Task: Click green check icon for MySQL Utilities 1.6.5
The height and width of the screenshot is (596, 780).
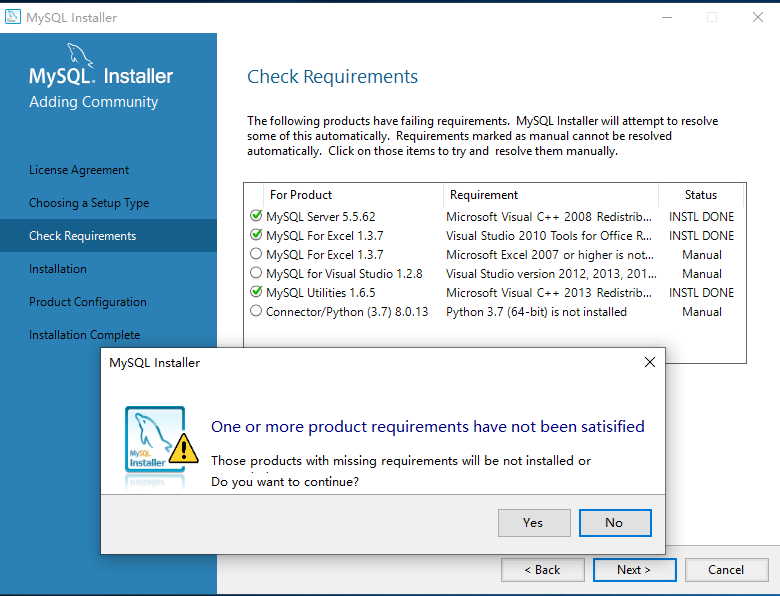Action: tap(256, 292)
